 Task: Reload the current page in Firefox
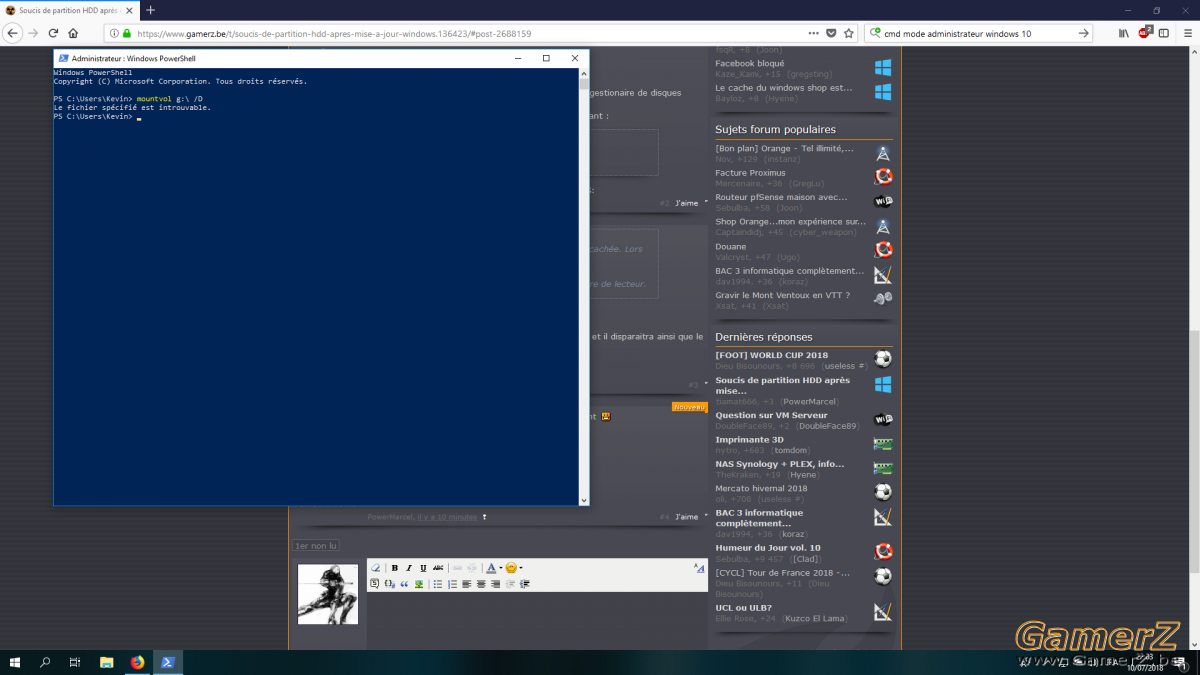tap(54, 33)
